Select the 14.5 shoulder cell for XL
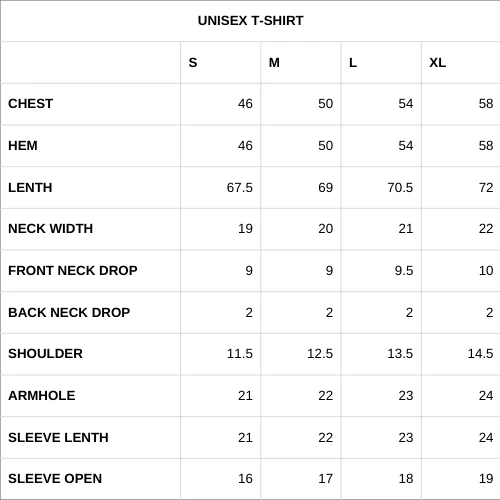This screenshot has width=500, height=500. pyautogui.click(x=461, y=354)
